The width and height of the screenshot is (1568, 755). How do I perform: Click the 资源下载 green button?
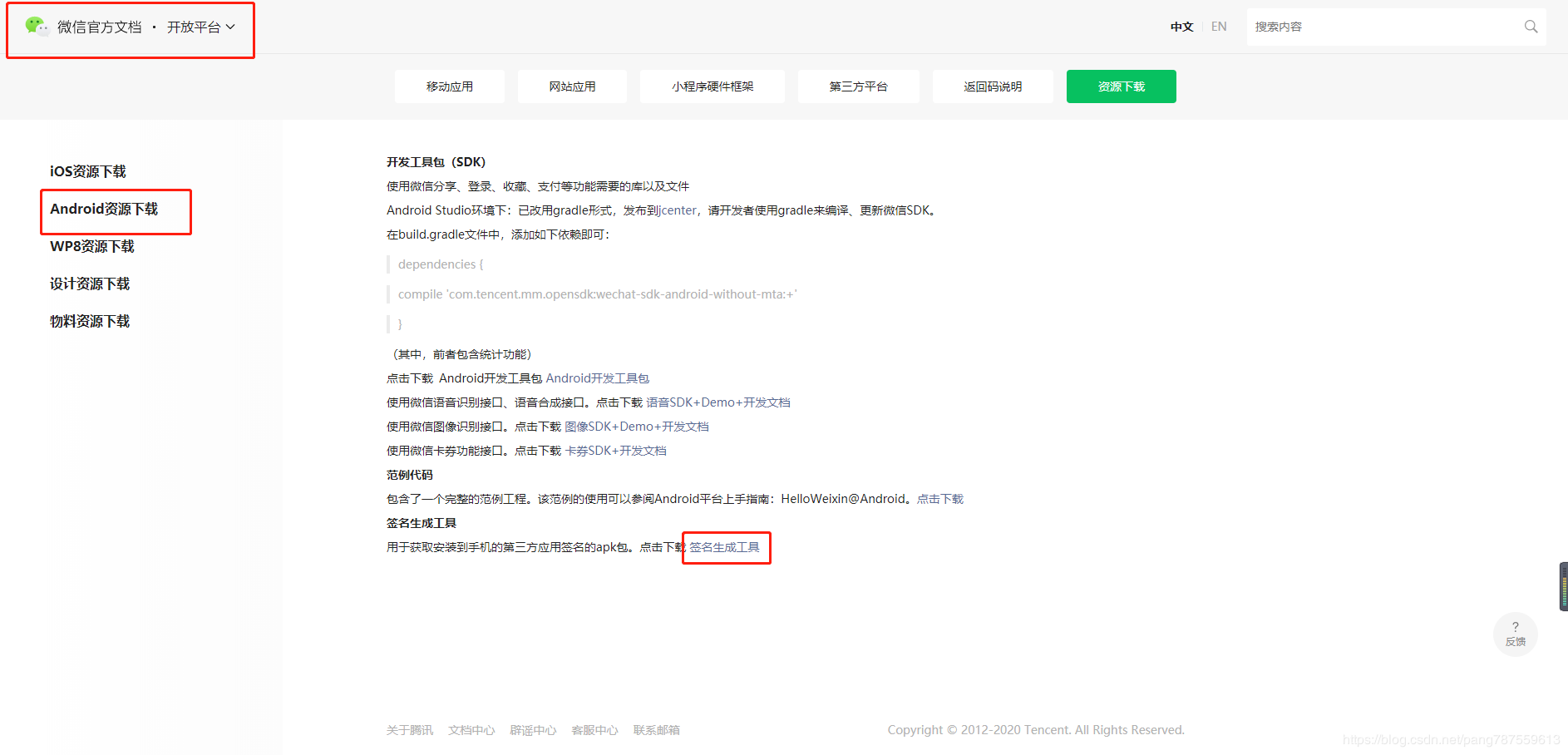1121,86
